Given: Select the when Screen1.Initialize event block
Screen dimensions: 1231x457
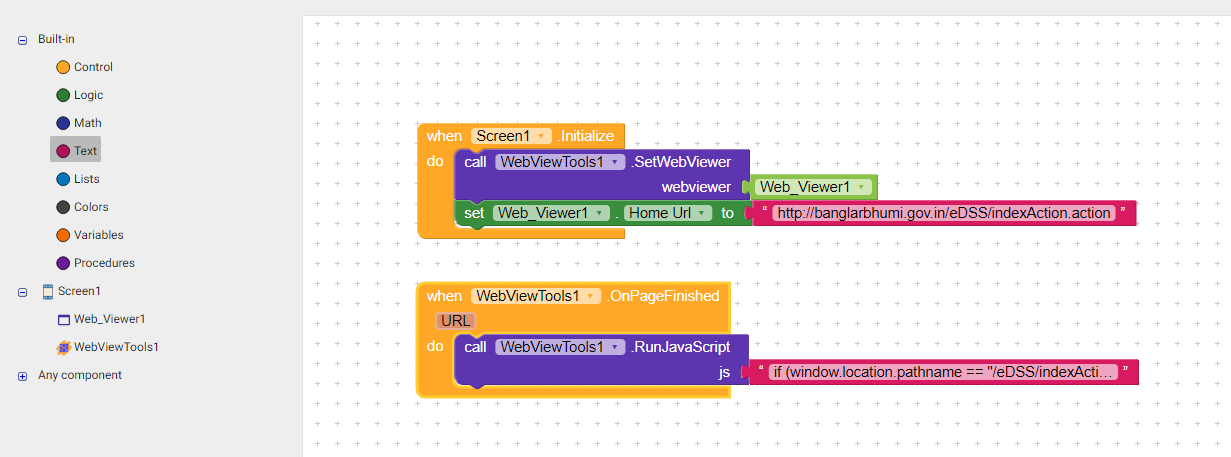Looking at the screenshot, I should coord(445,136).
